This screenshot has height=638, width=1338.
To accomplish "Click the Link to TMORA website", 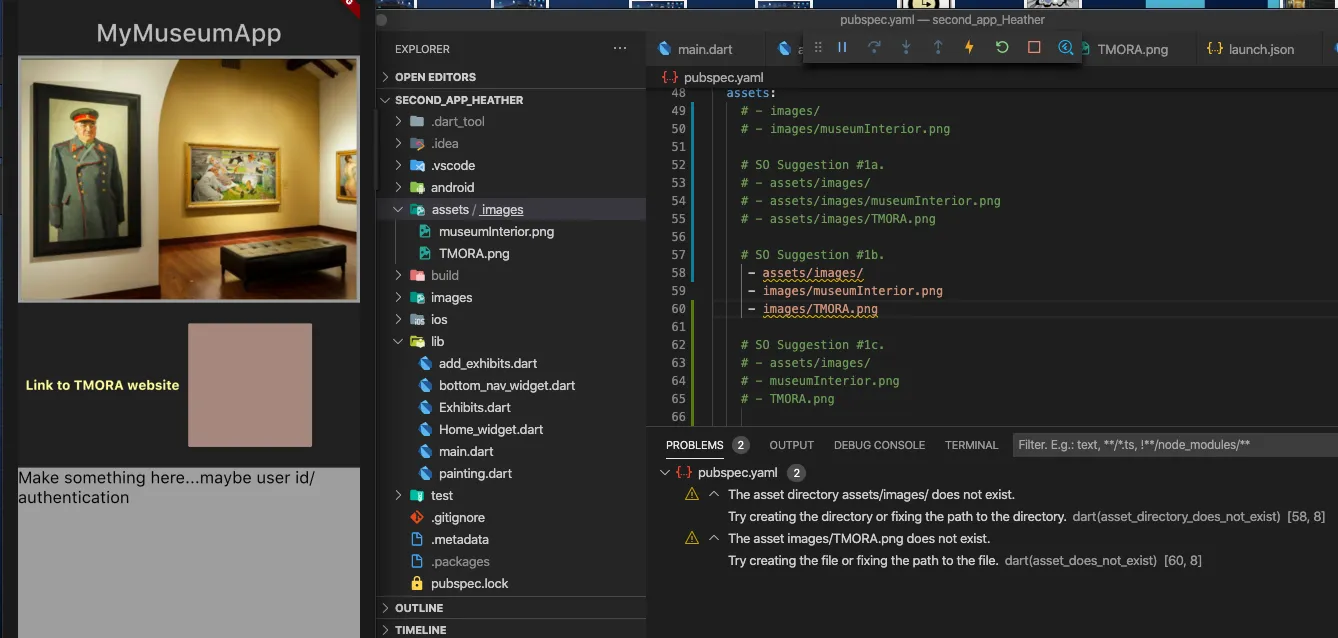I will pos(102,385).
